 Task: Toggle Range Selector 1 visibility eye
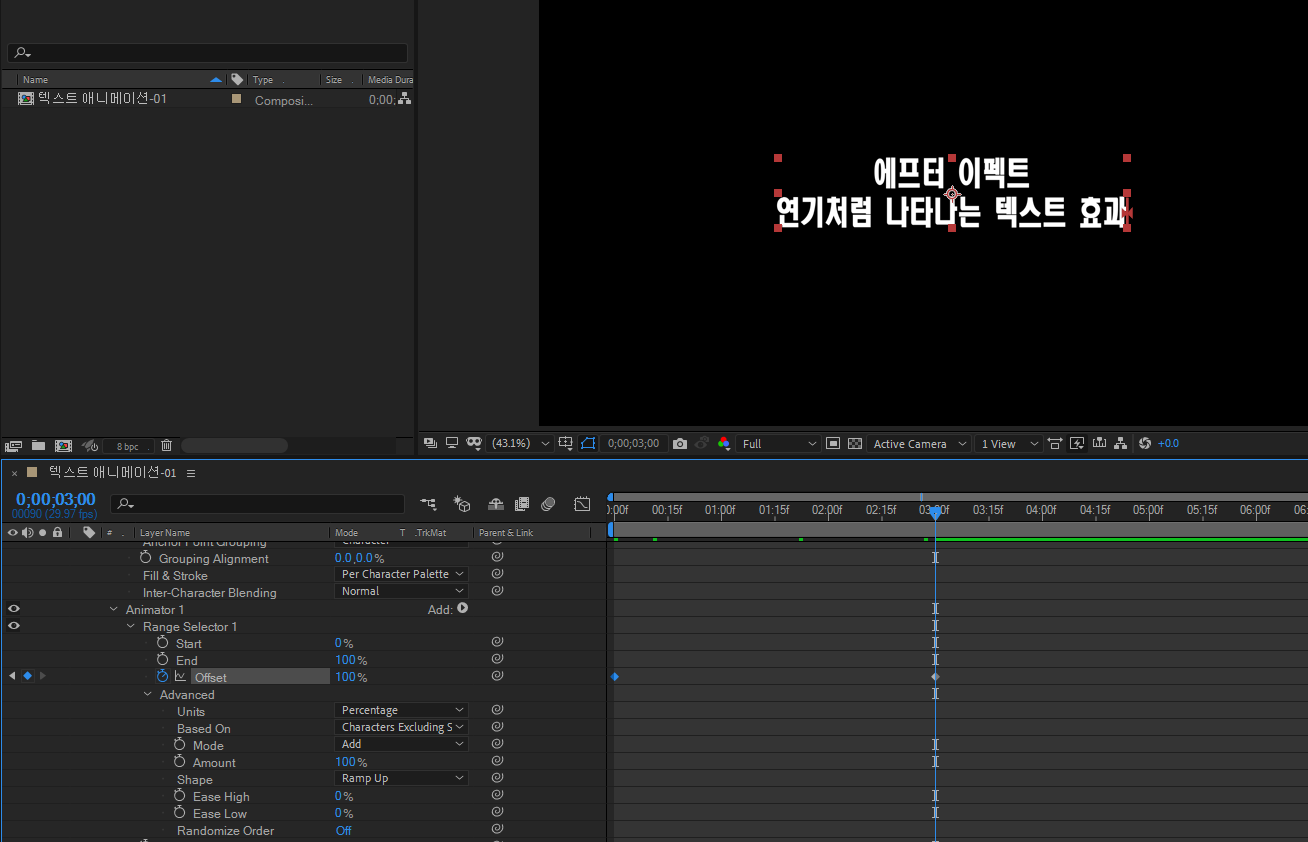click(x=14, y=626)
